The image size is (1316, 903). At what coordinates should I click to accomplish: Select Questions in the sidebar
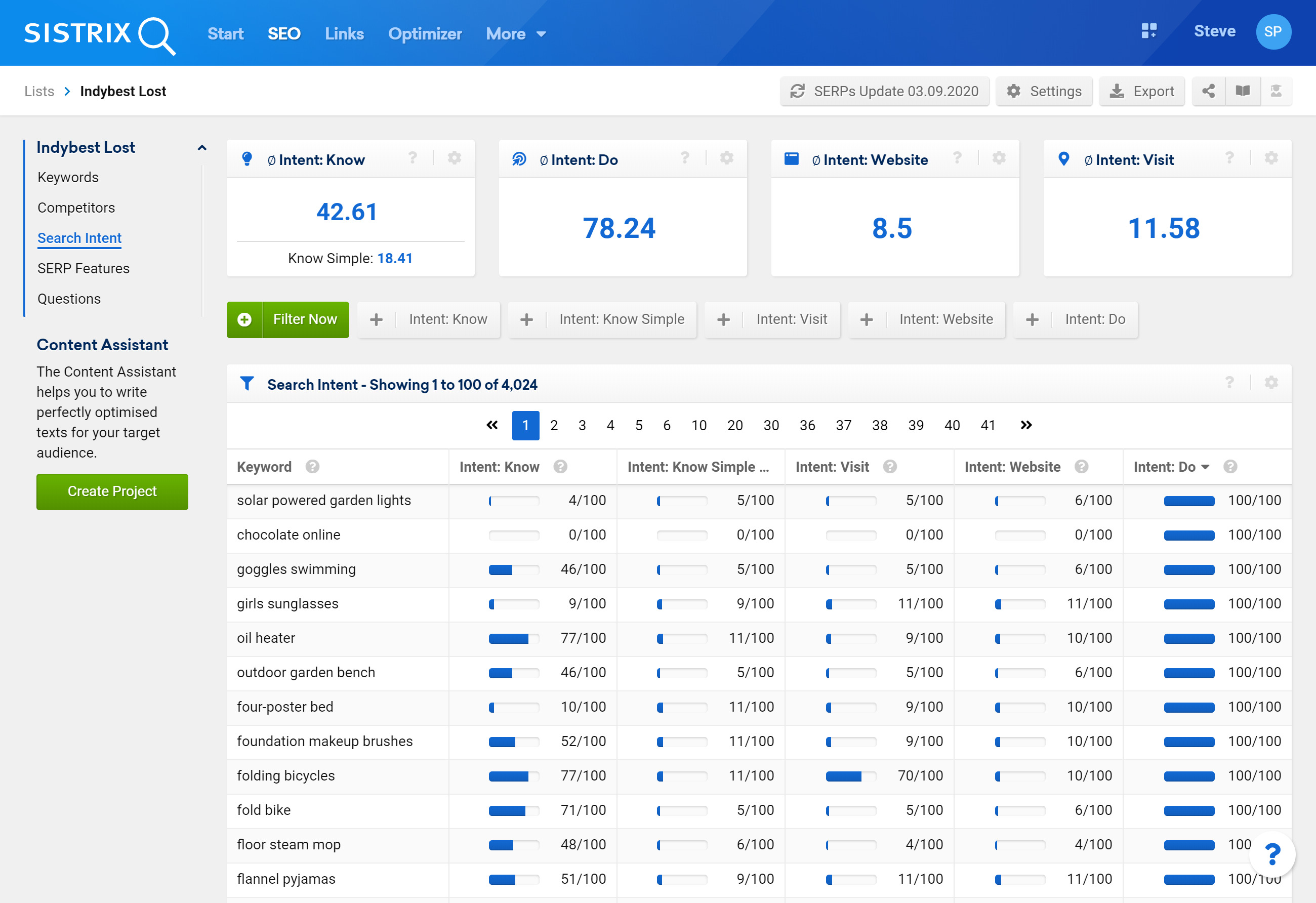(69, 299)
